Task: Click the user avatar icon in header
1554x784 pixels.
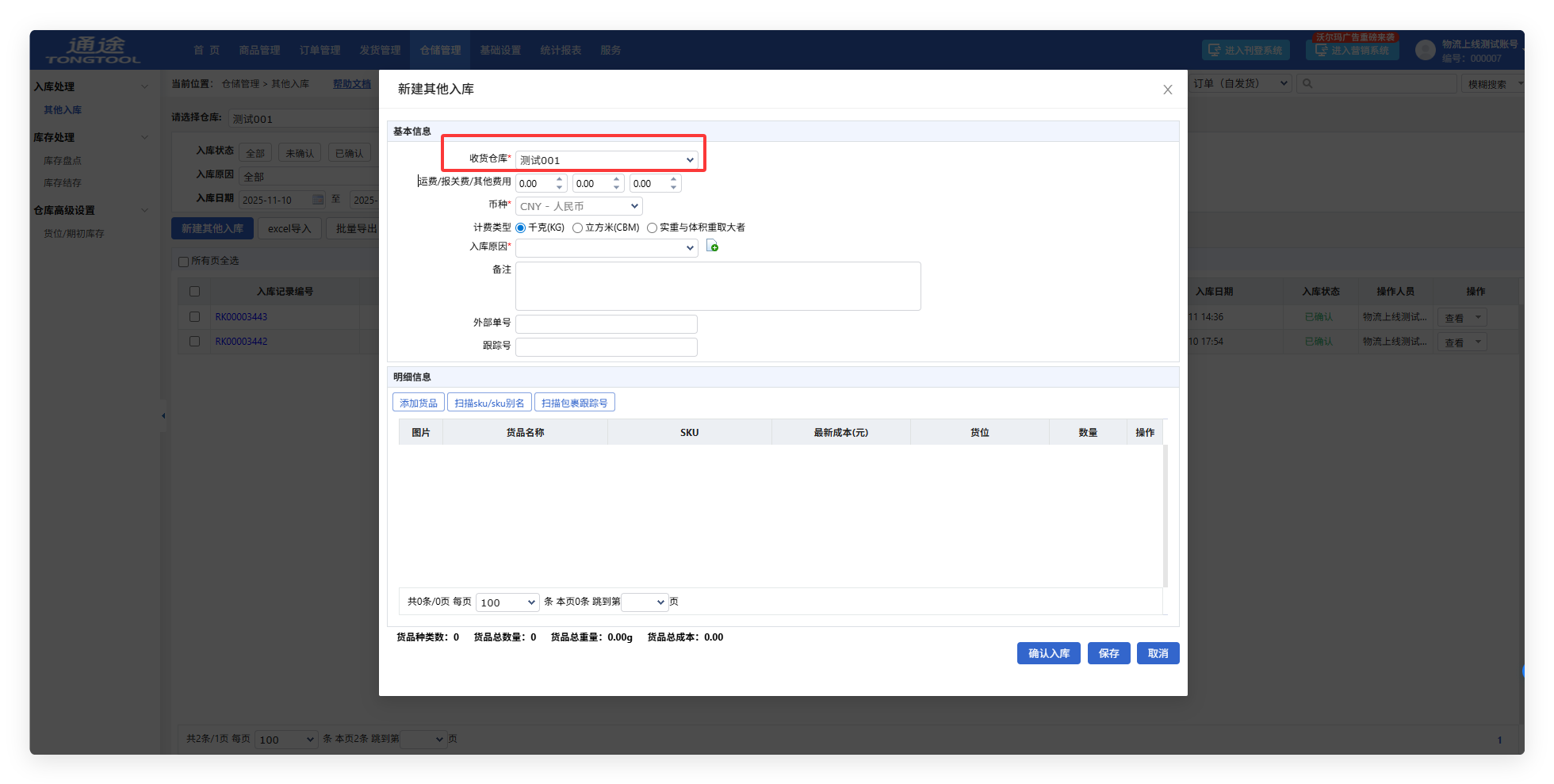Action: (1425, 51)
